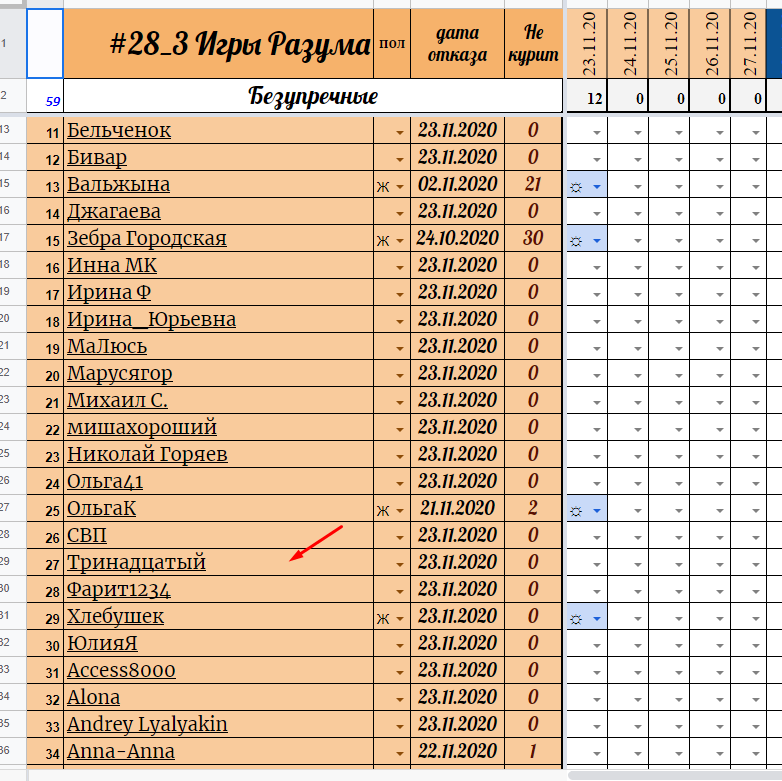
Task: Select the 23.11.20 date column header
Action: pos(586,43)
